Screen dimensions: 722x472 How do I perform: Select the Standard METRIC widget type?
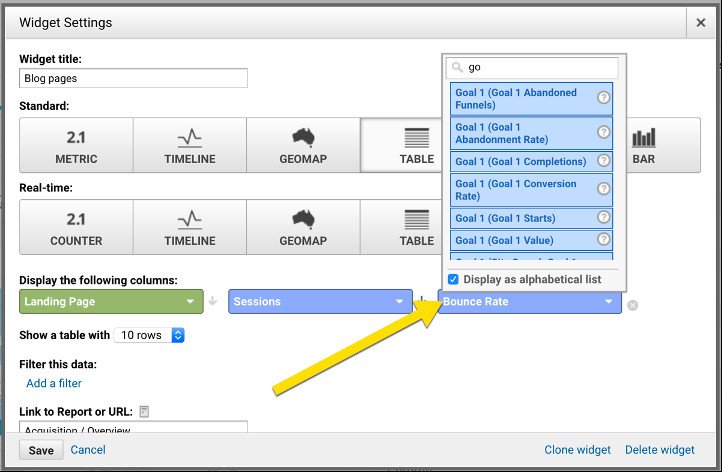(76, 145)
